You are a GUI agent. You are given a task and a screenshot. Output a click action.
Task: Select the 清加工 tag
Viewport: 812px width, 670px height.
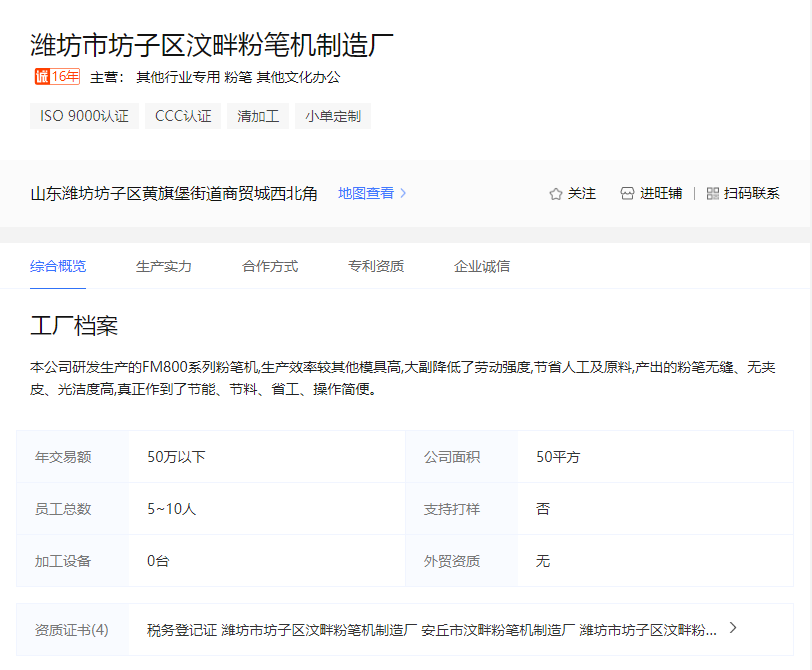[257, 116]
